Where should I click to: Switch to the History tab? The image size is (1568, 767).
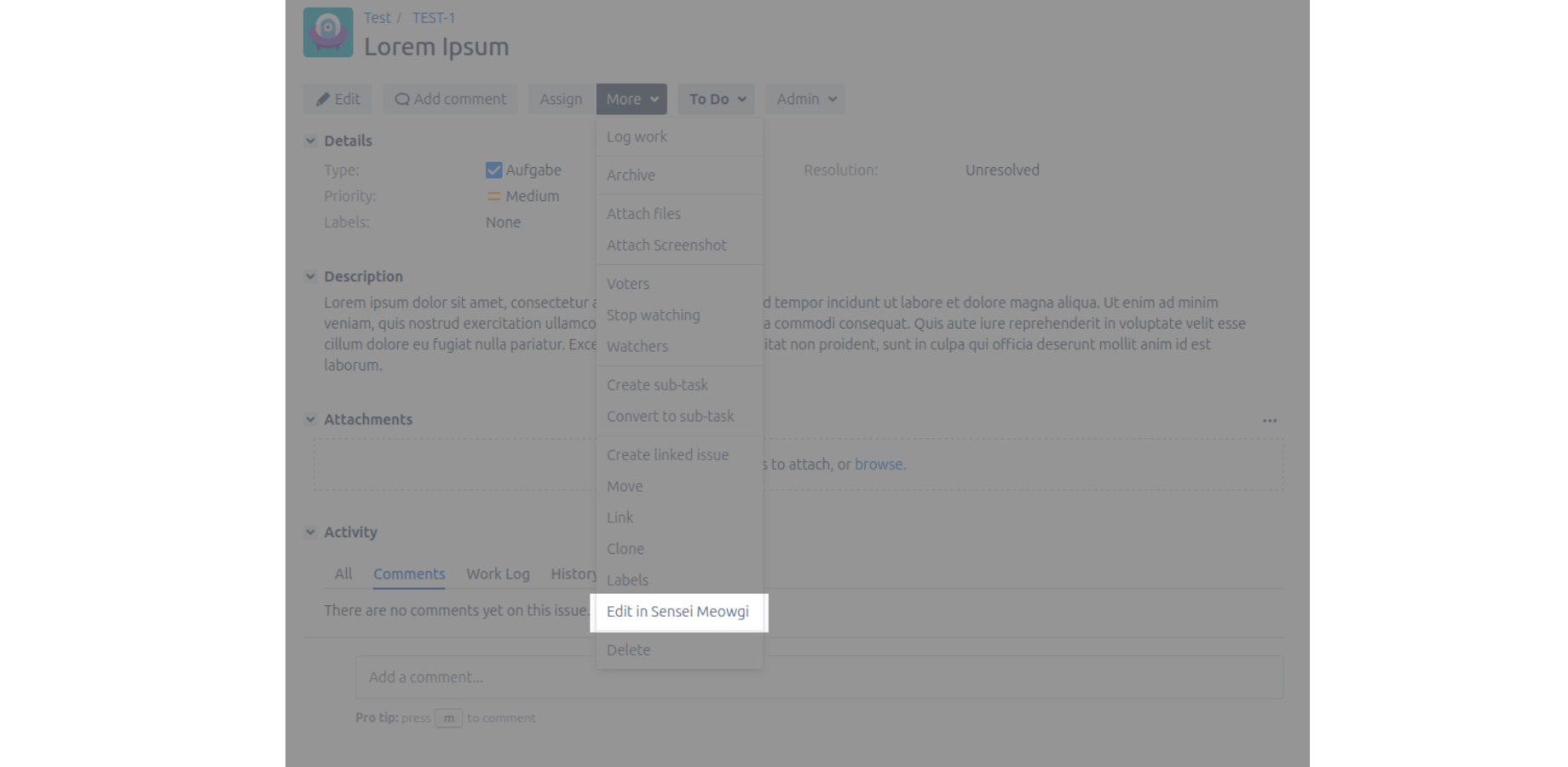coord(574,574)
